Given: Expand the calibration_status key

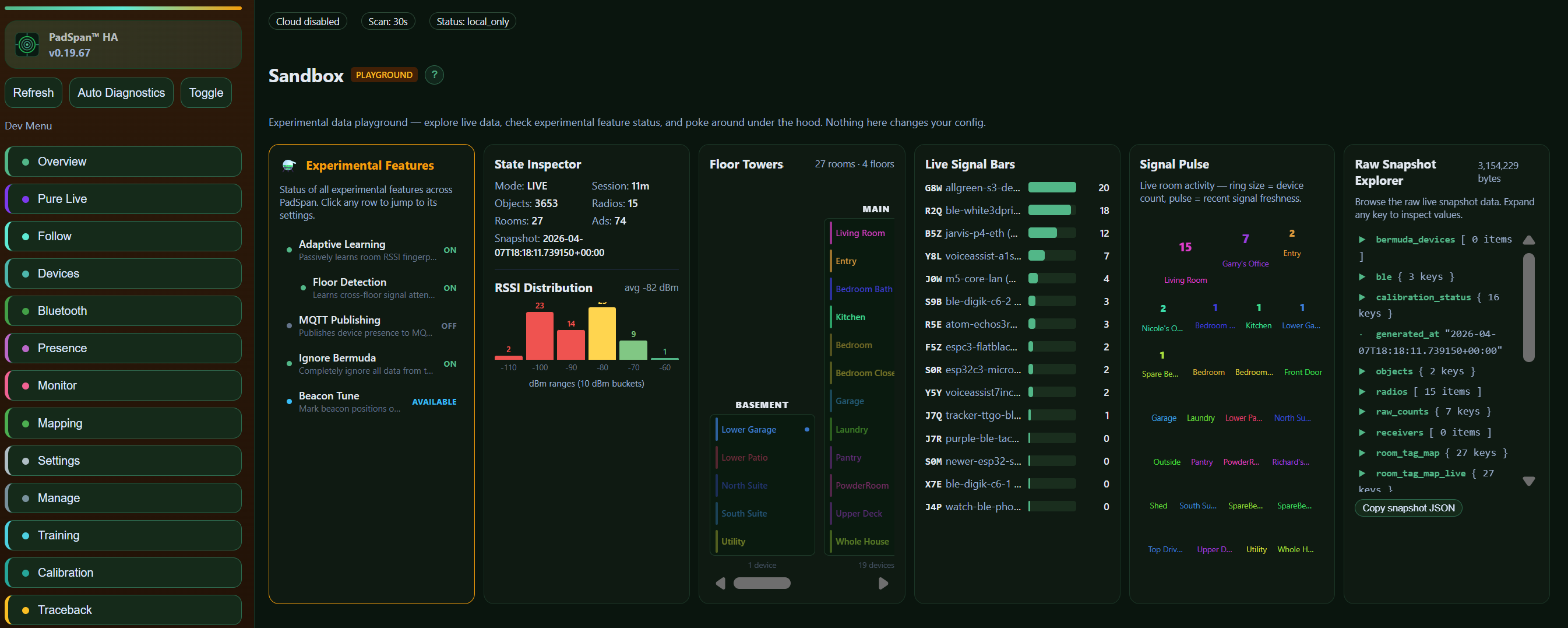Looking at the screenshot, I should tap(1362, 297).
